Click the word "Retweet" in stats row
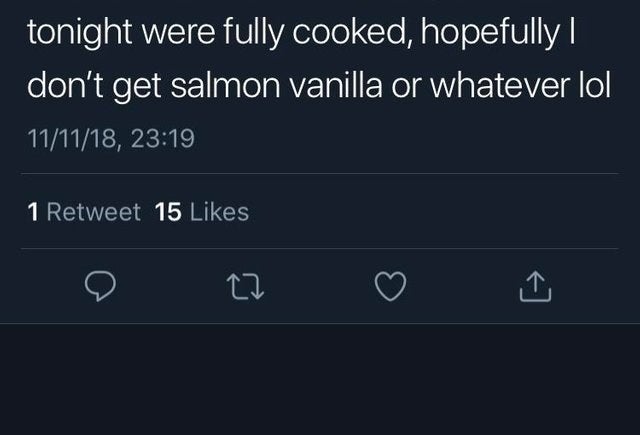Screen dimensions: 640x435 coord(94,211)
